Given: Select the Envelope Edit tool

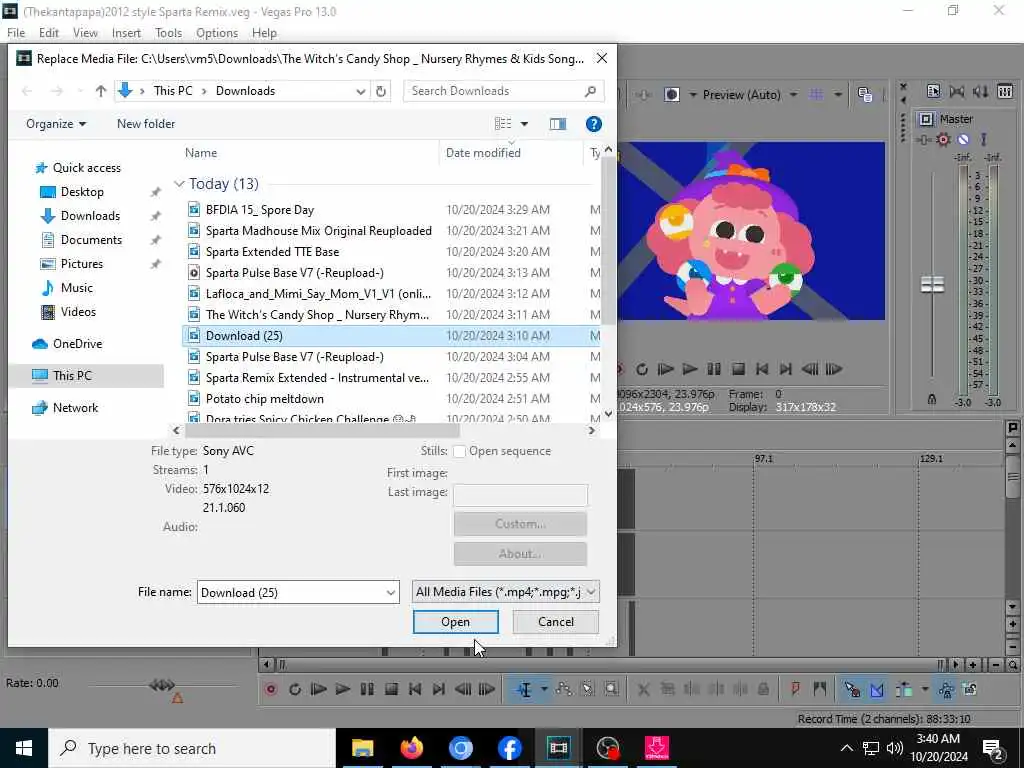Looking at the screenshot, I should [564, 689].
